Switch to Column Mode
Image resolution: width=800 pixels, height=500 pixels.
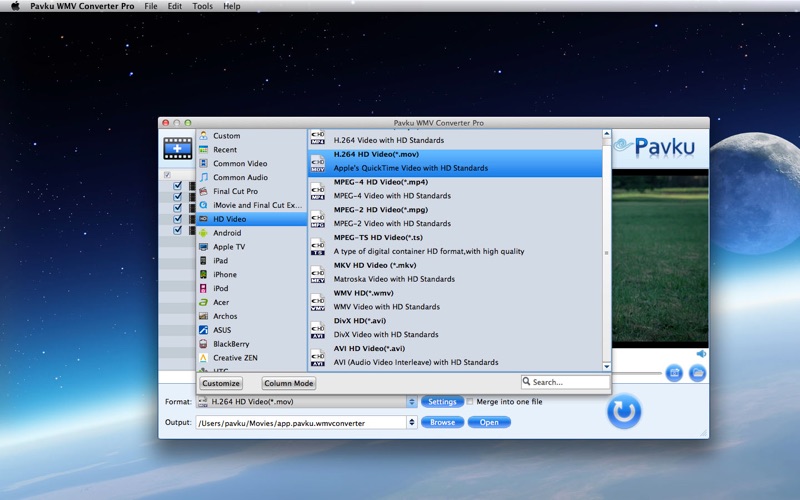coord(289,383)
